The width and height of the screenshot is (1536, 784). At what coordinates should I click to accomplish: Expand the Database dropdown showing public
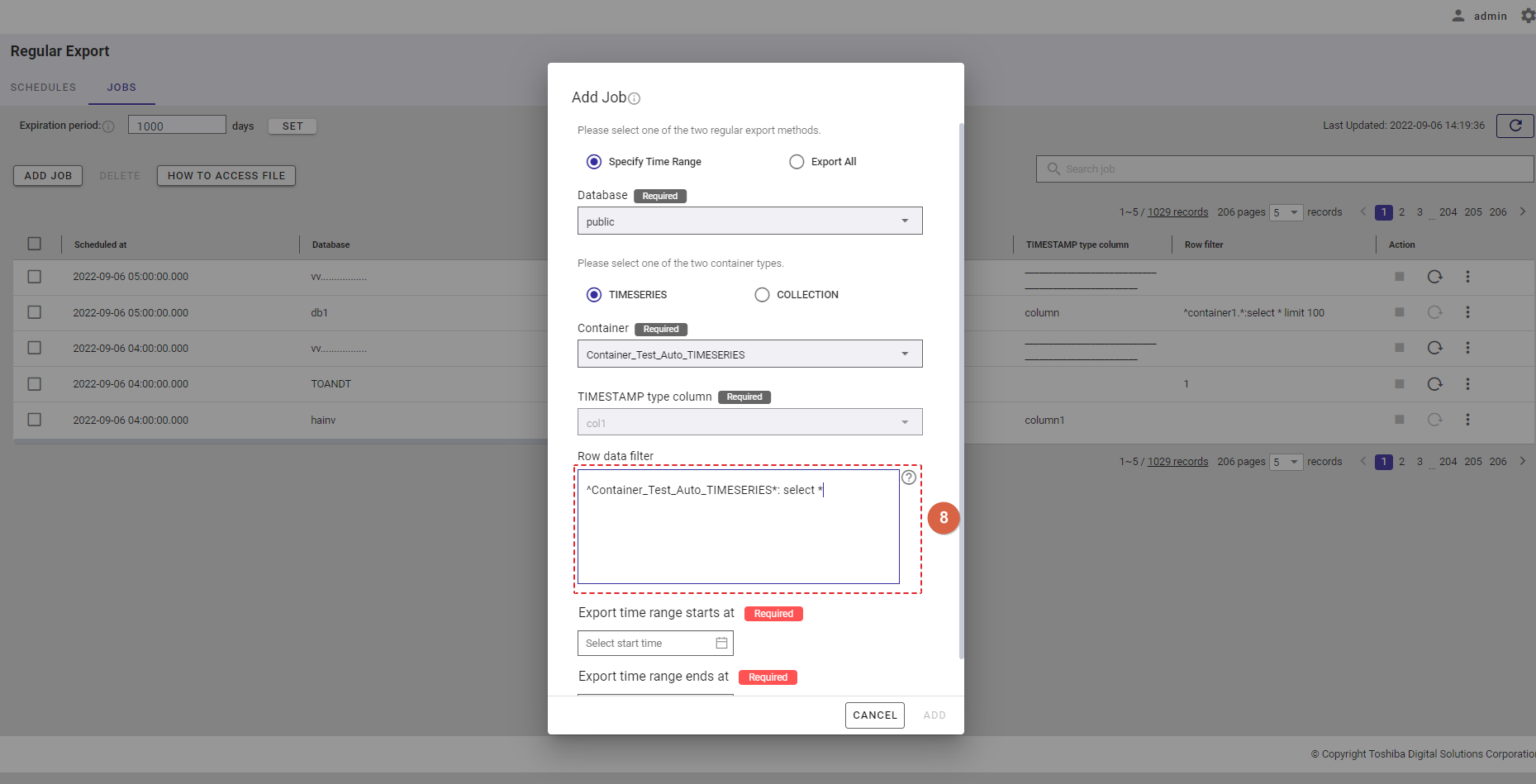pos(749,221)
